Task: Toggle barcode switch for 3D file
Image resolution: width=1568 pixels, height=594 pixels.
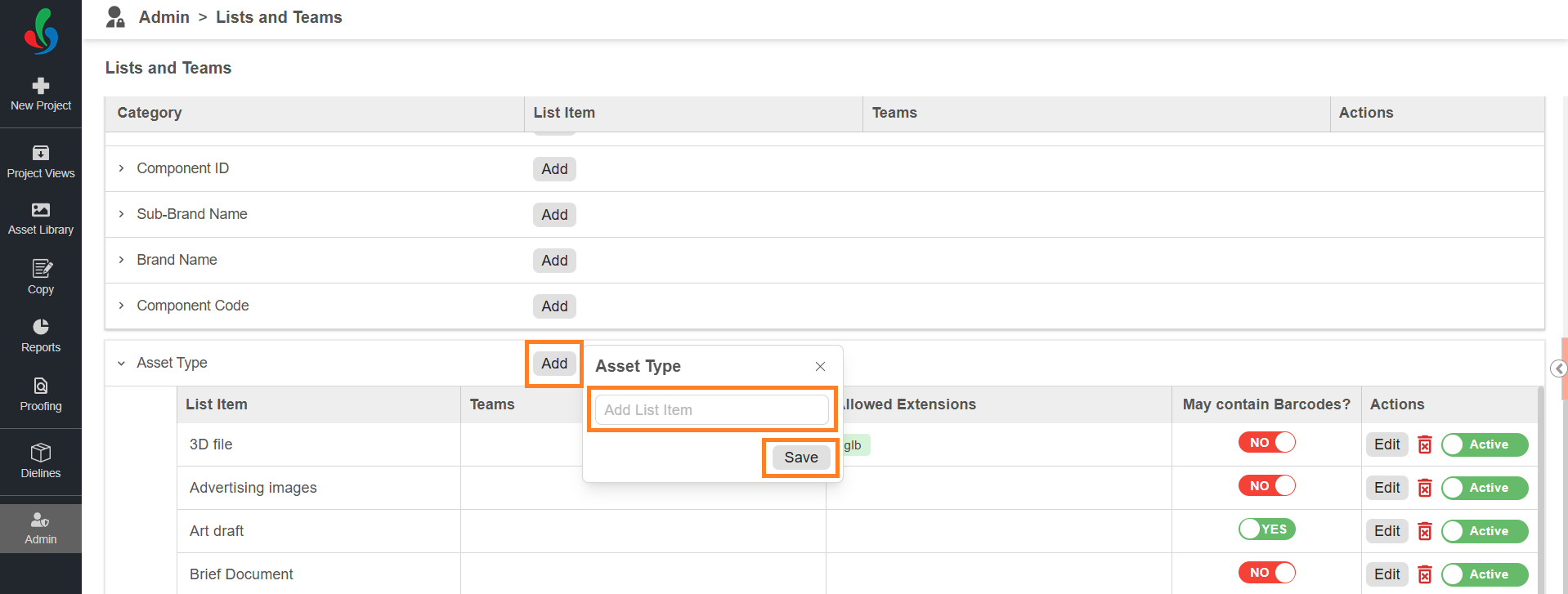Action: click(1267, 442)
